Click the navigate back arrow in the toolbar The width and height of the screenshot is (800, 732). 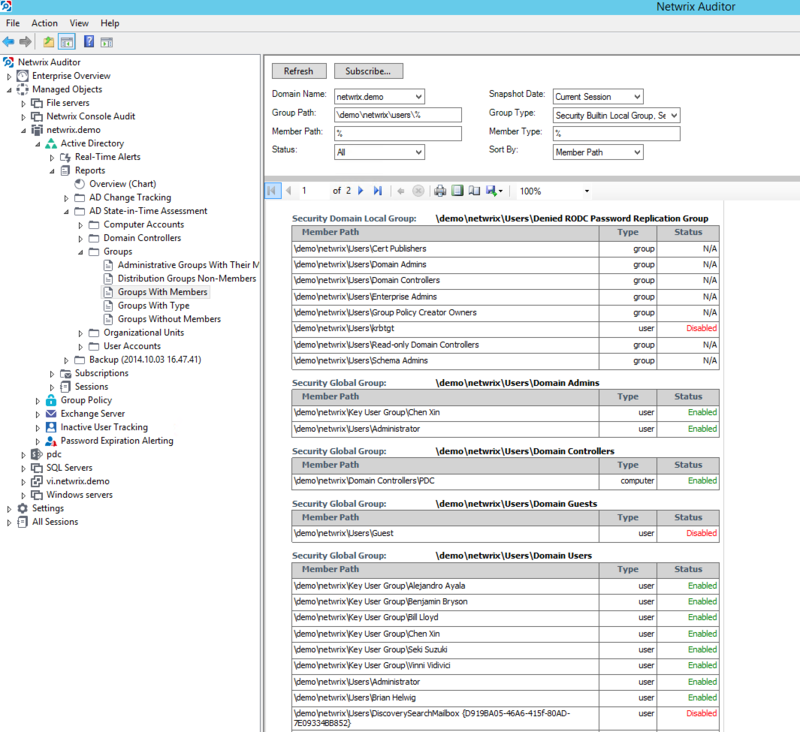click(x=9, y=40)
